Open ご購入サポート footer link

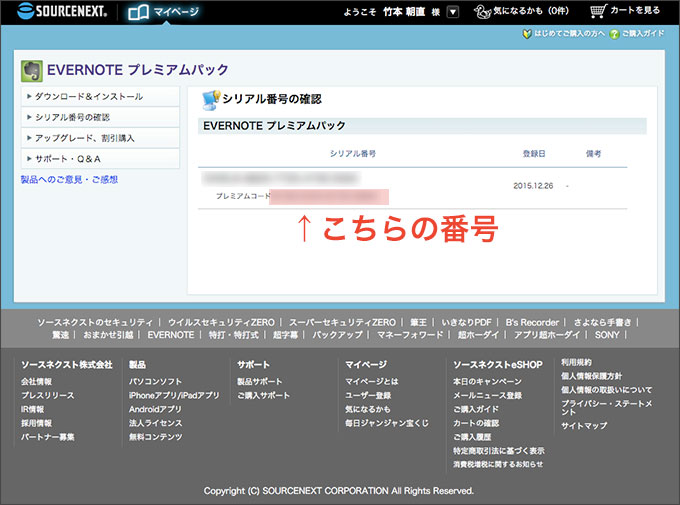(x=263, y=396)
